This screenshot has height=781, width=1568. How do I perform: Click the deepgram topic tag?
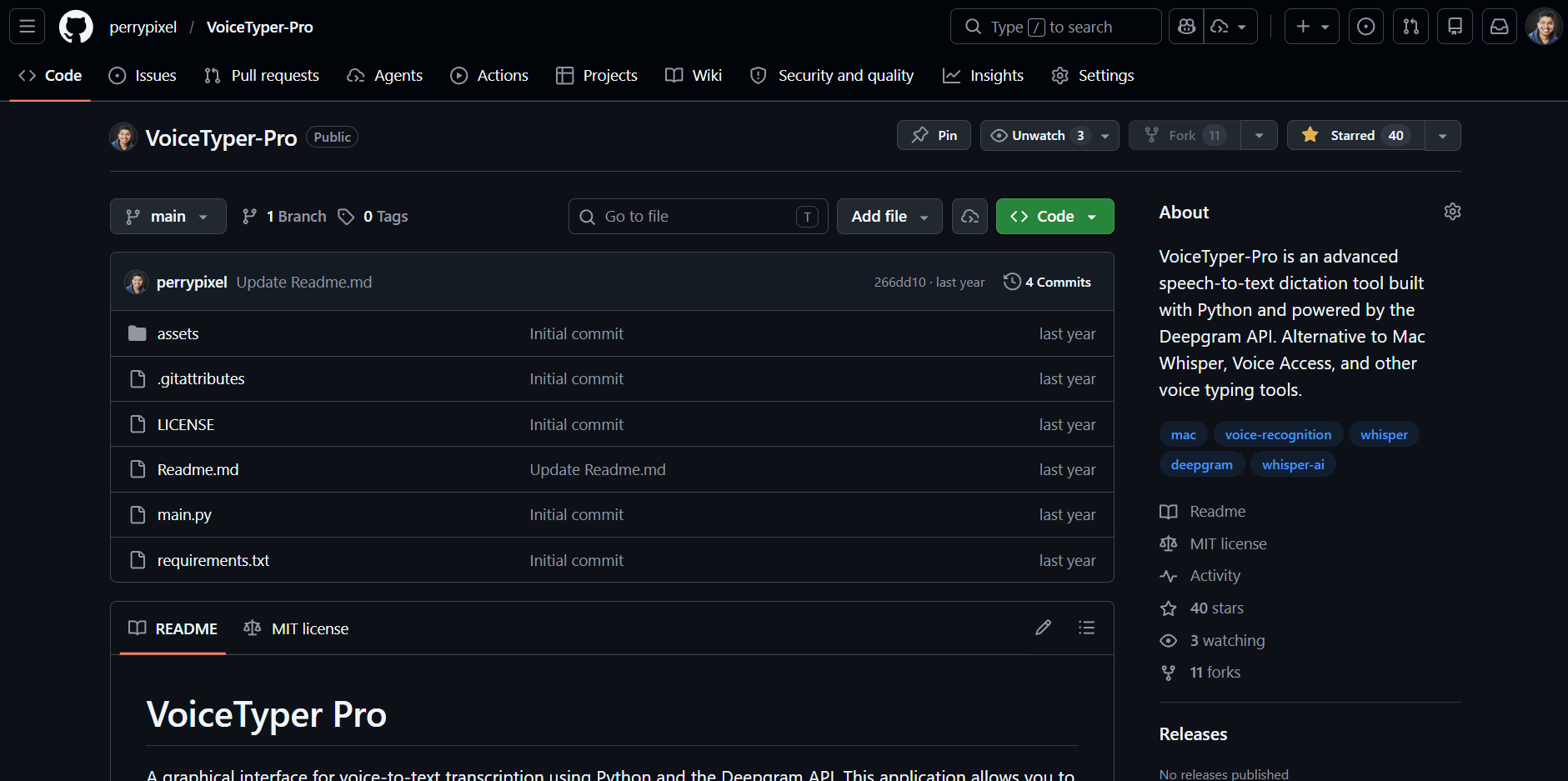(x=1202, y=464)
